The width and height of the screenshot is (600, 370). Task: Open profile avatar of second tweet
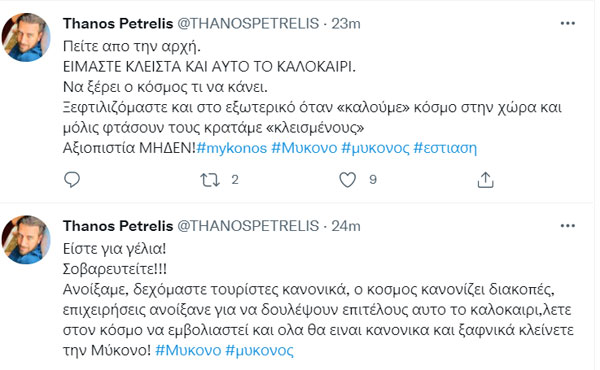point(26,239)
